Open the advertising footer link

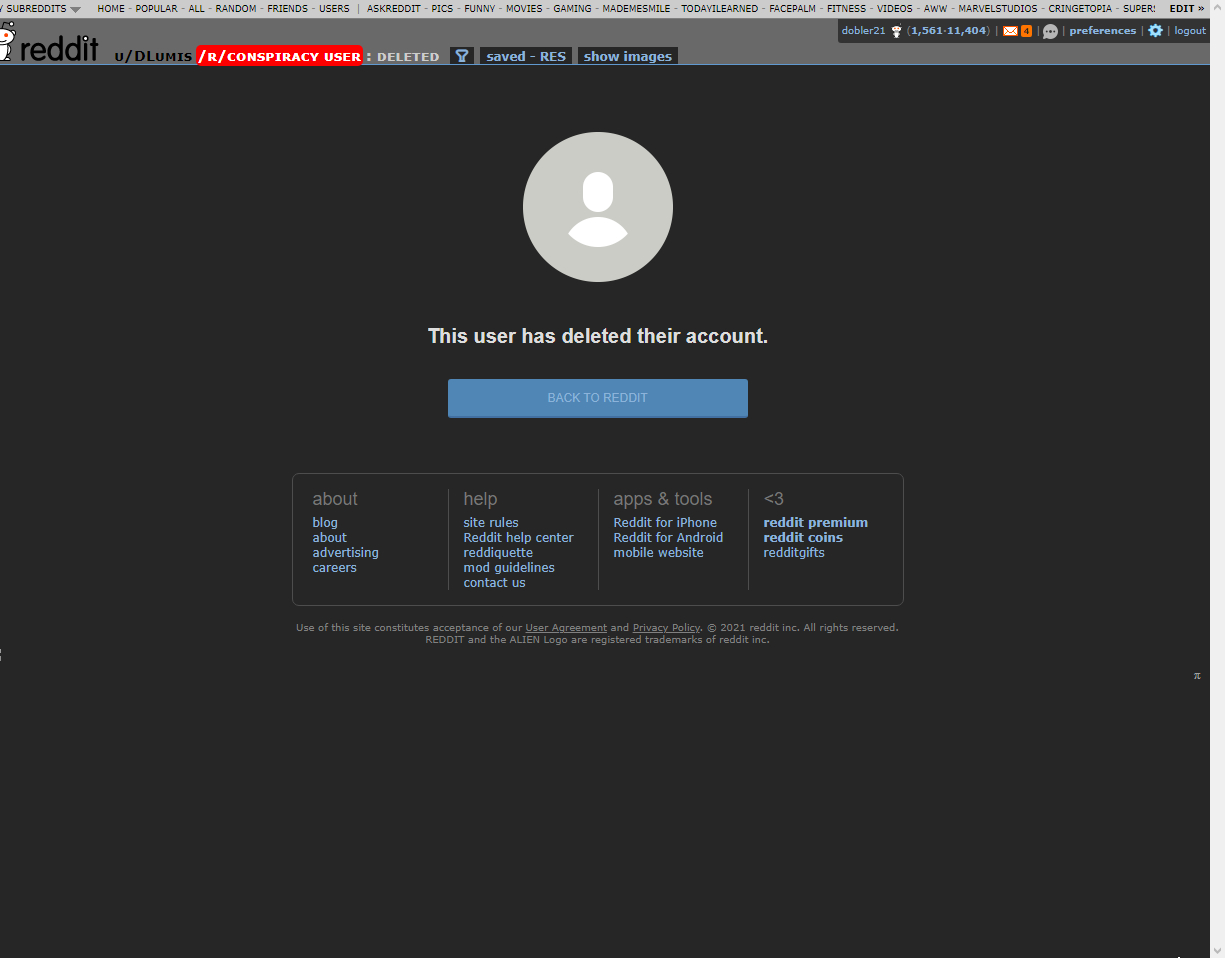point(345,553)
